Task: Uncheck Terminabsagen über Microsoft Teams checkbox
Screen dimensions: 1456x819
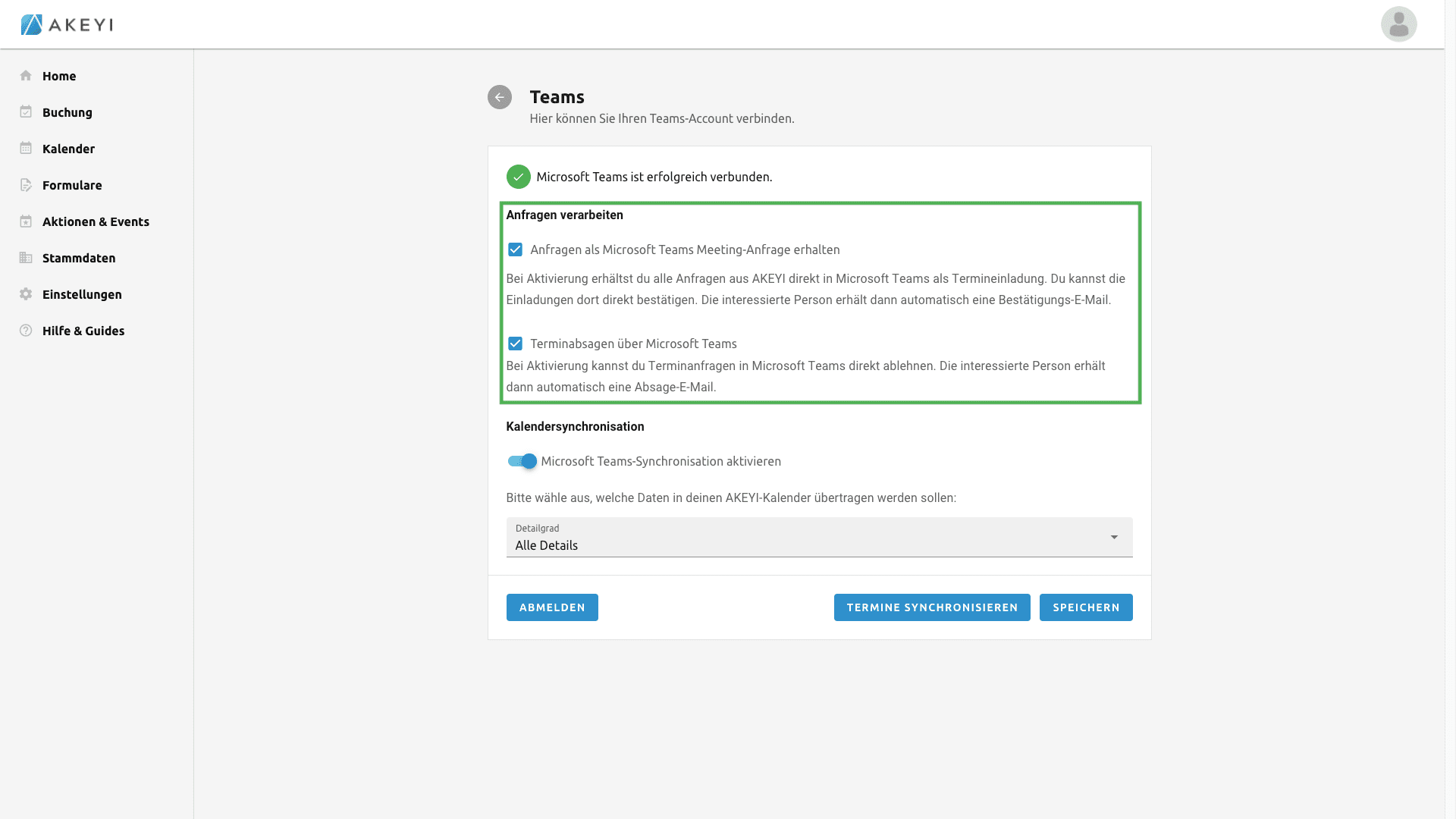Action: [x=515, y=344]
